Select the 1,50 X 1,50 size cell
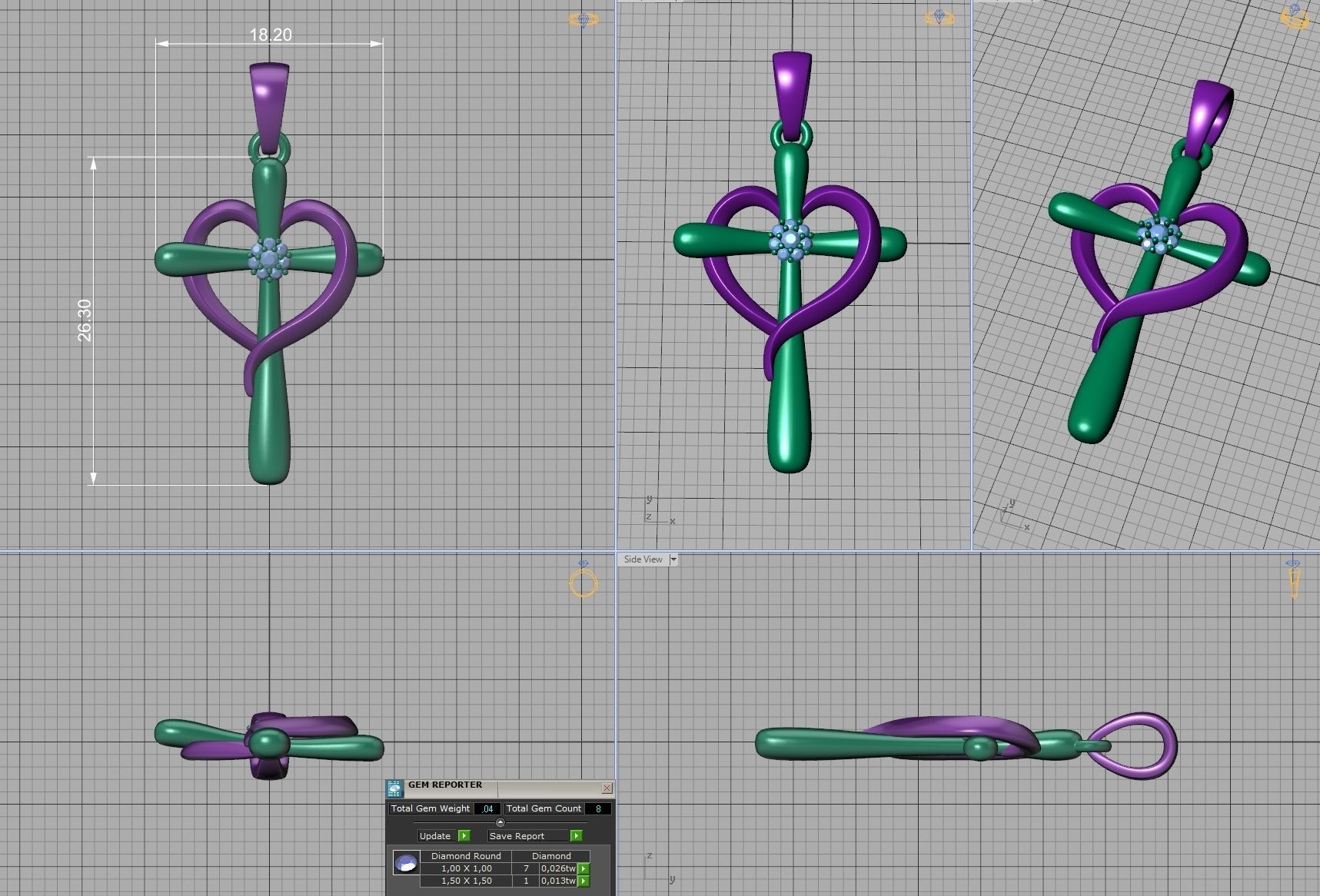Screen dimensions: 1320x896 point(466,881)
